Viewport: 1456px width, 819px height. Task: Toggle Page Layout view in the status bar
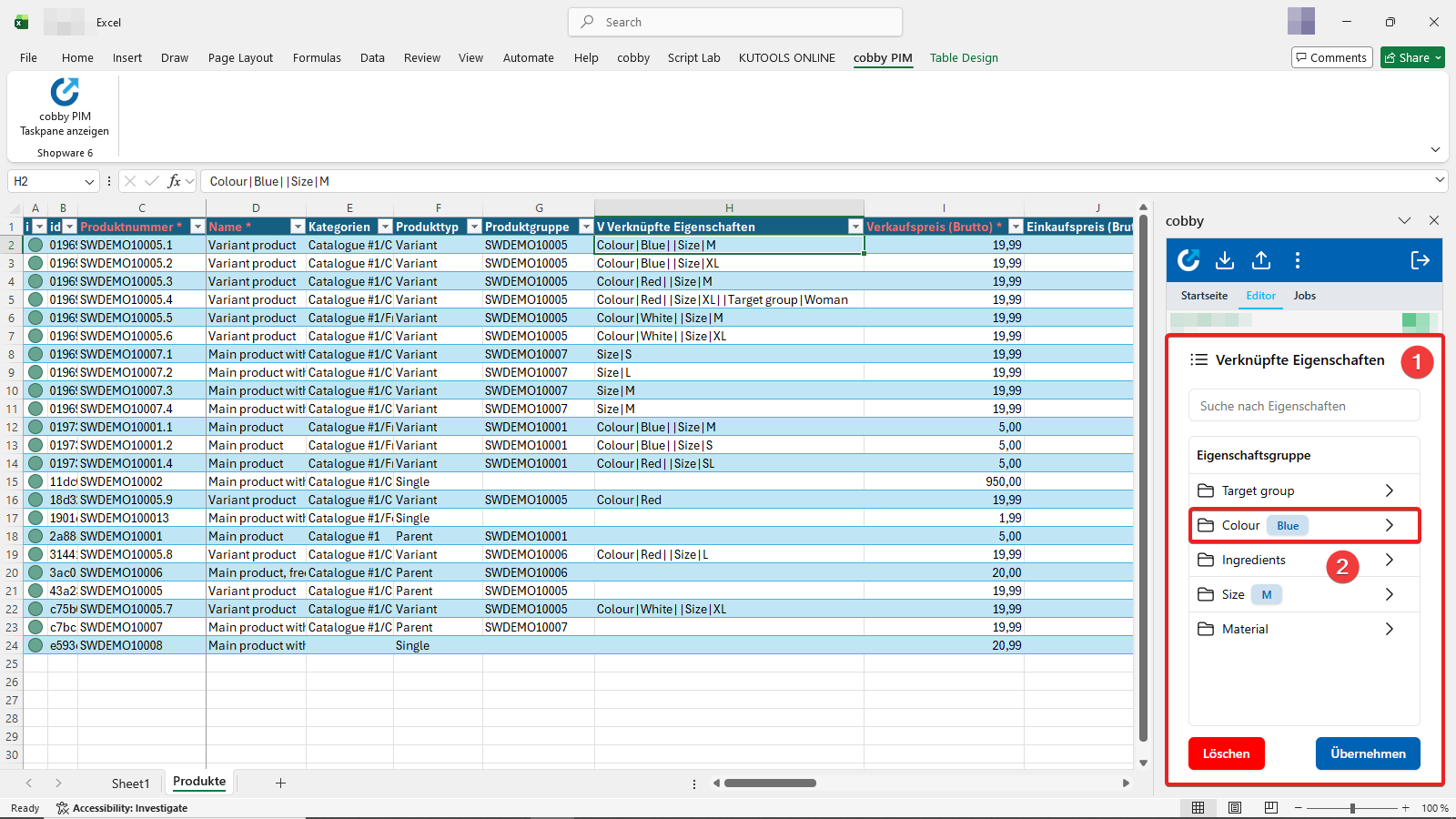[x=1234, y=808]
